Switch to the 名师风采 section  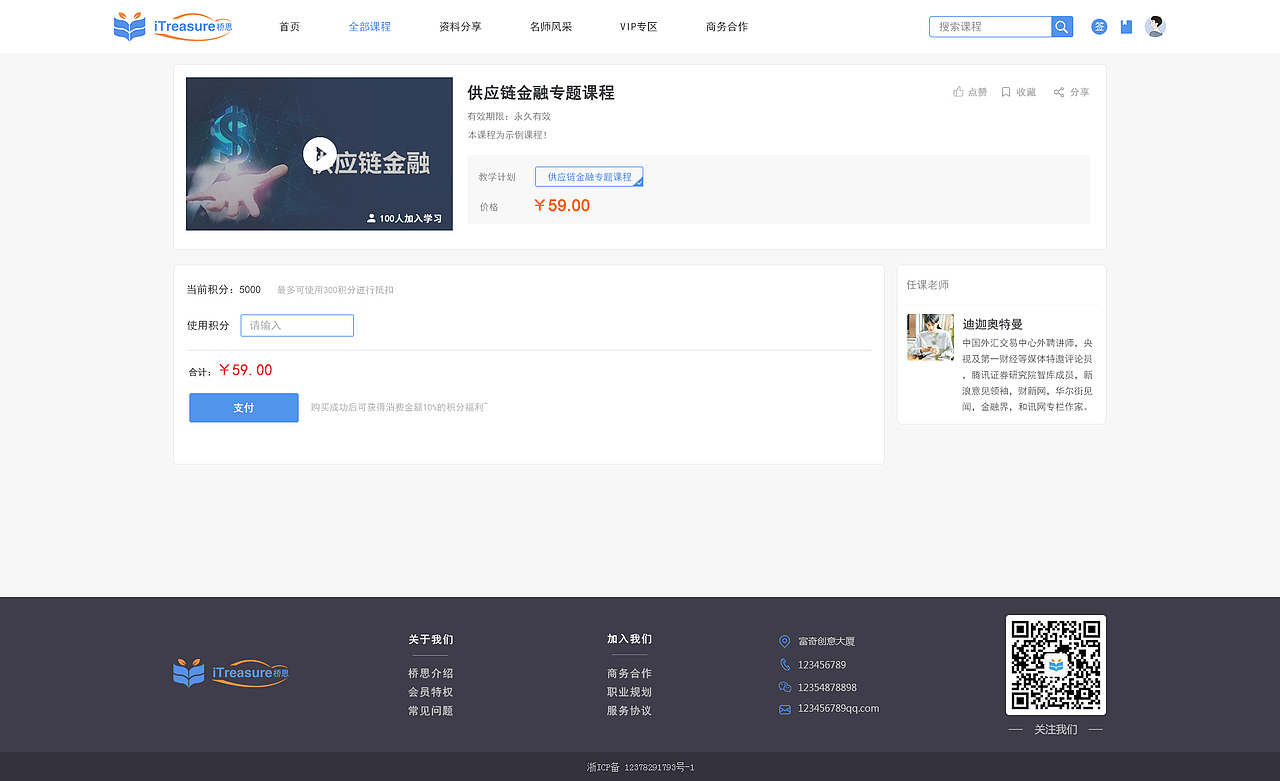[x=551, y=26]
